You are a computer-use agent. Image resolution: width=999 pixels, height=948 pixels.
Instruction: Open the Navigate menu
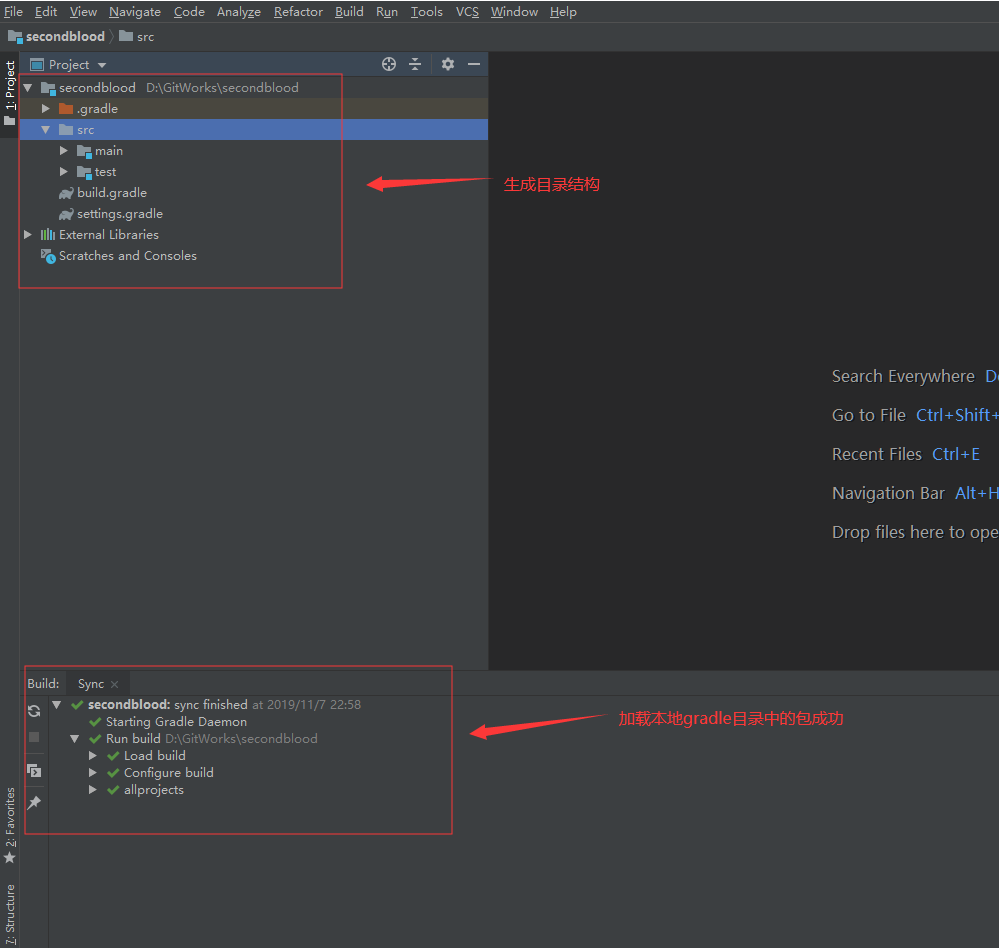[135, 12]
